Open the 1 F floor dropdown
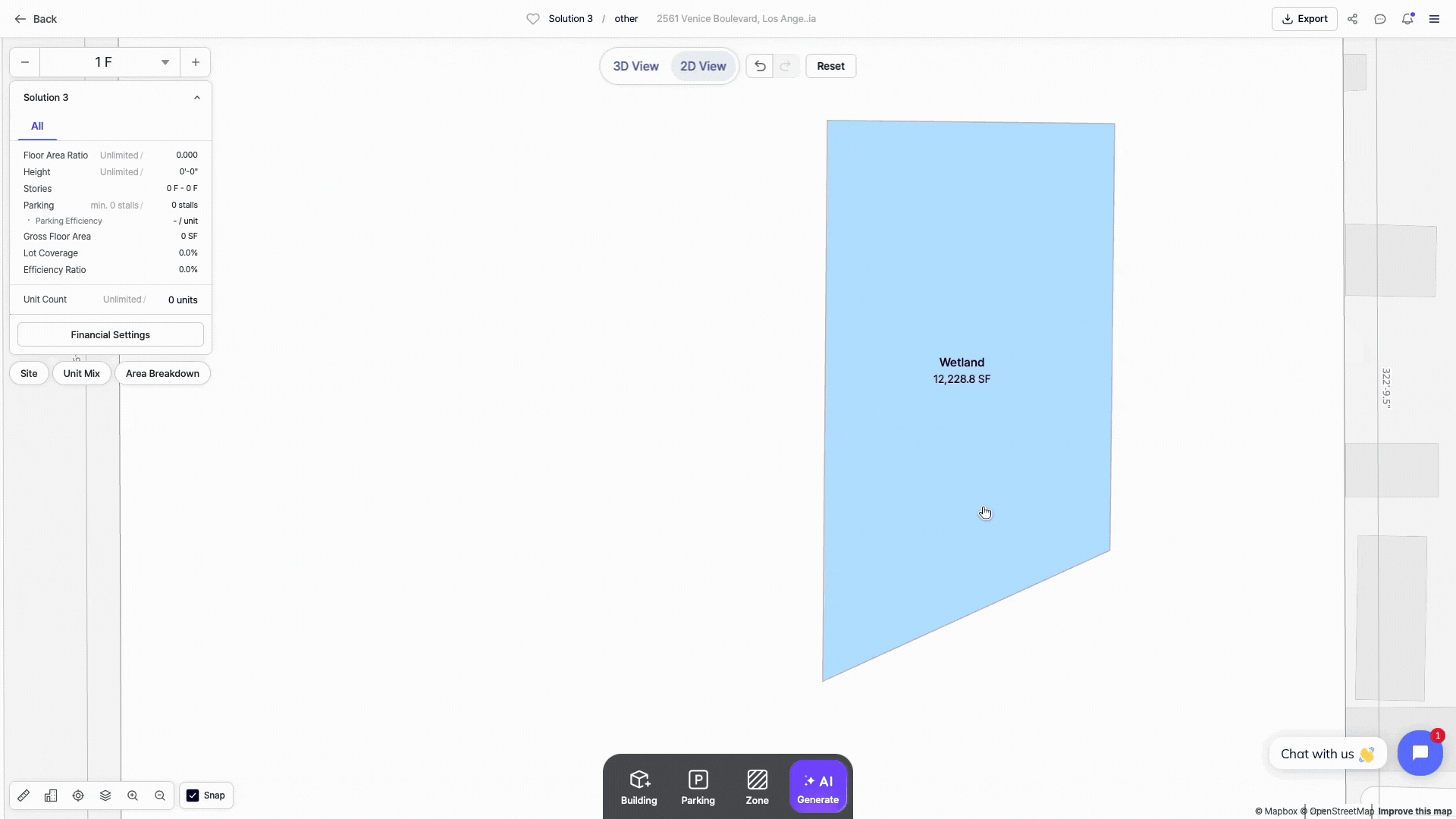 (165, 62)
